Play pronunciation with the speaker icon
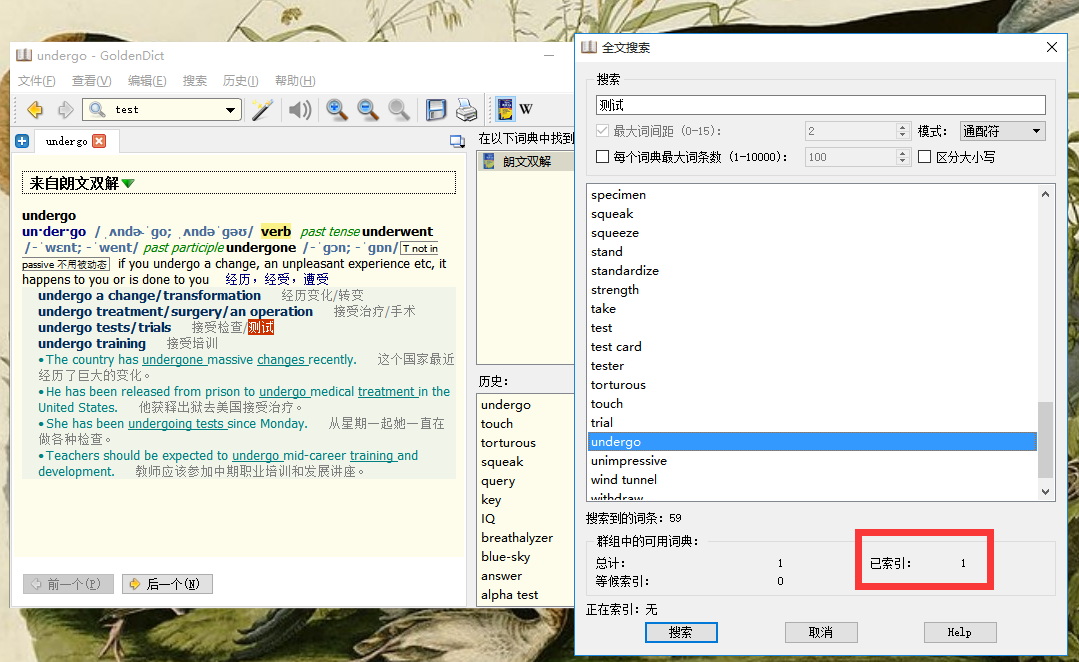 pos(300,109)
